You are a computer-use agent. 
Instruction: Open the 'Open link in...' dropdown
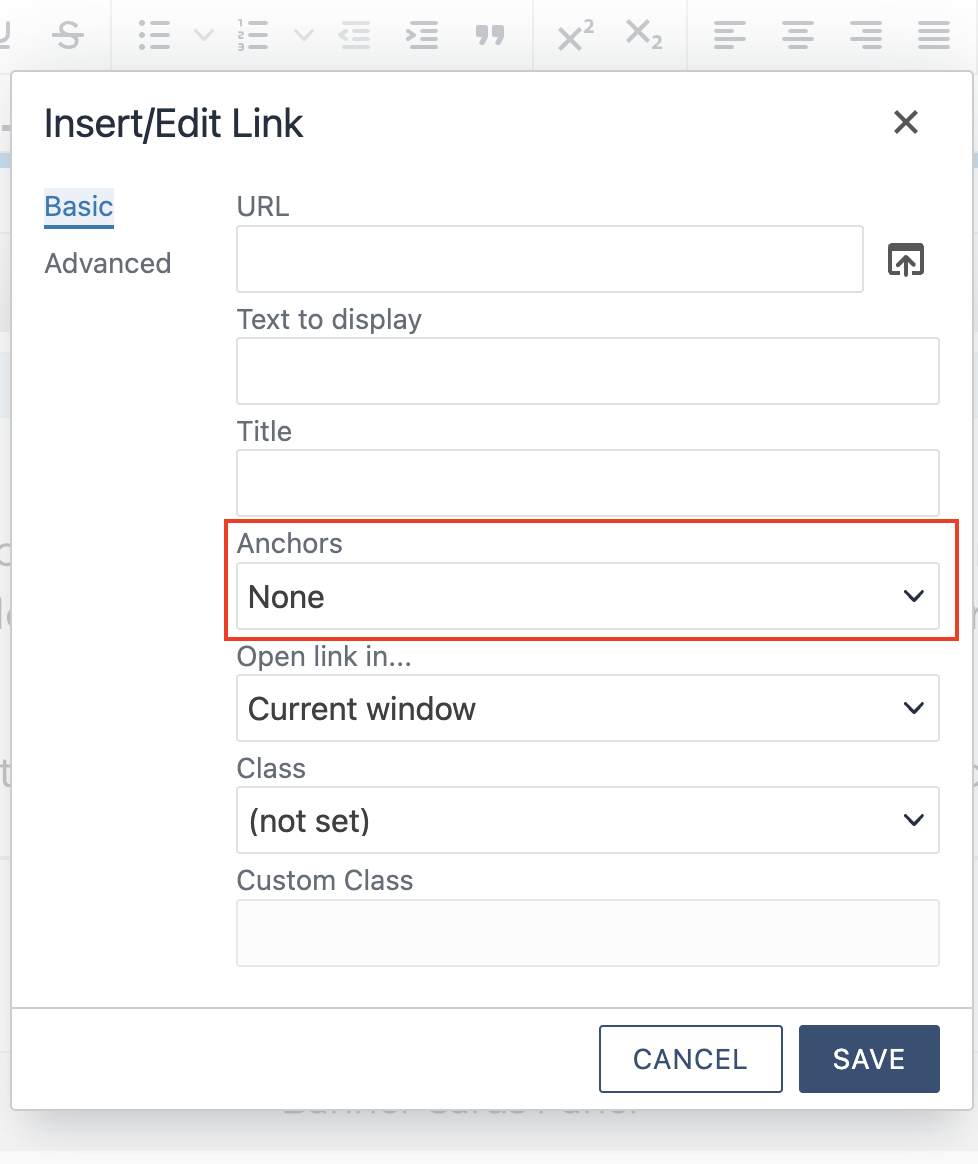click(x=588, y=708)
